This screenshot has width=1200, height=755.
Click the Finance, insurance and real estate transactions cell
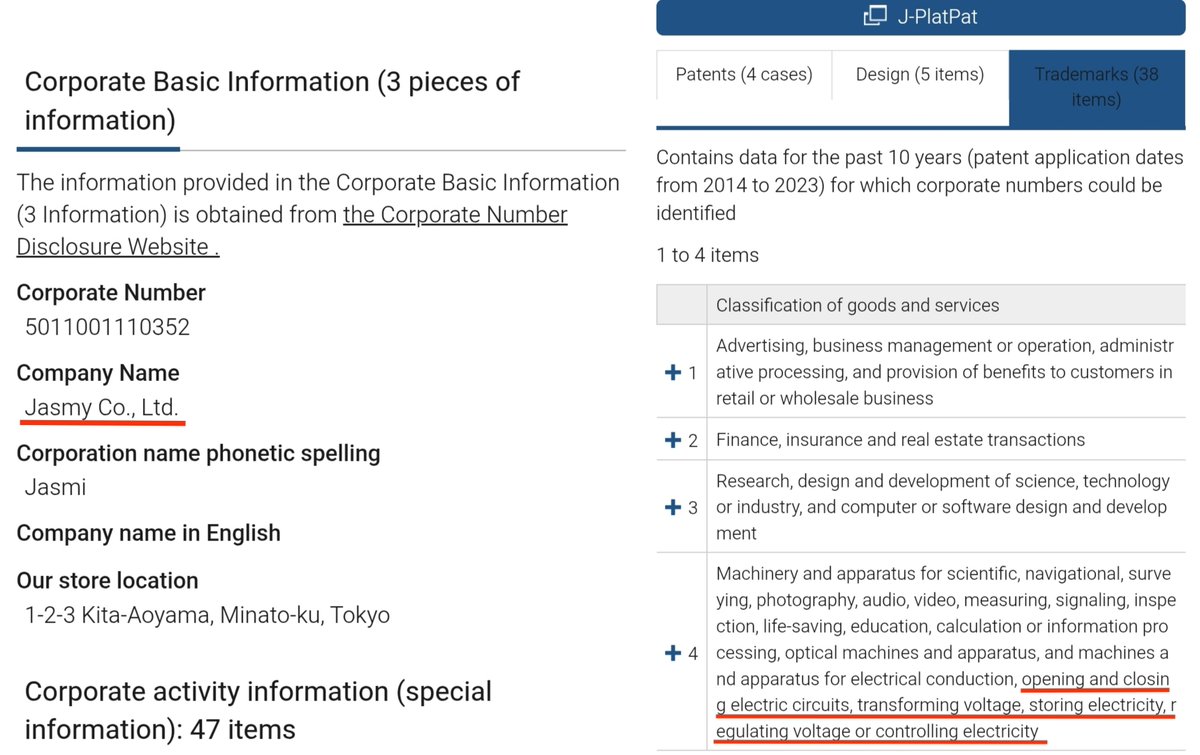(946, 440)
